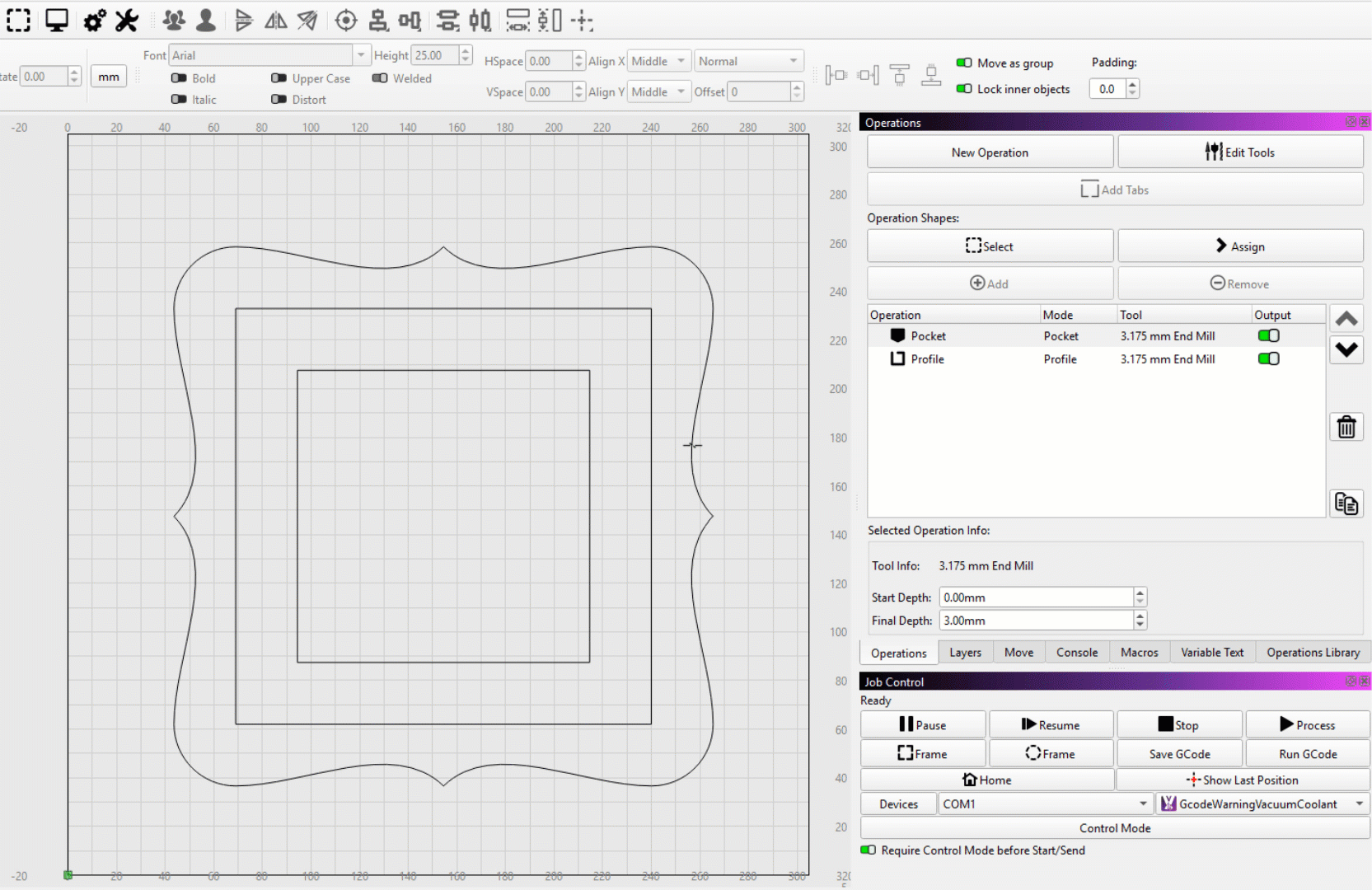Toggle Require Control Mode before Start/Send
This screenshot has width=1372, height=890.
pyautogui.click(x=869, y=850)
